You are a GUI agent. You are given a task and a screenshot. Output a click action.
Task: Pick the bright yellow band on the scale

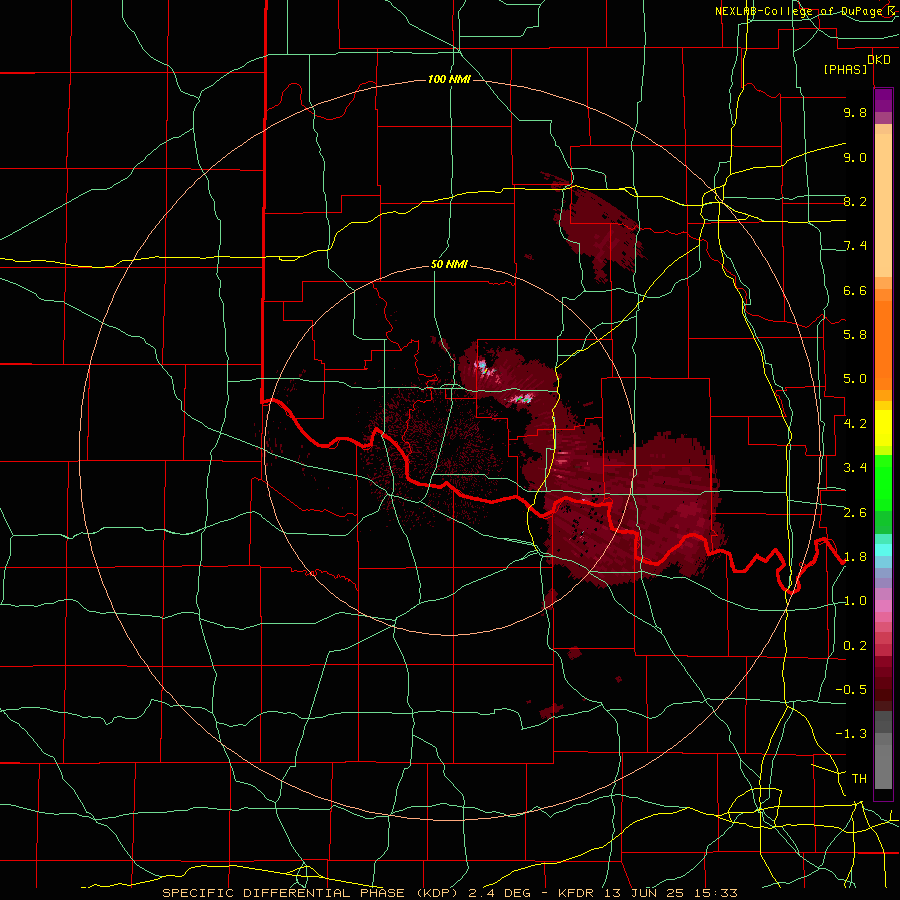[883, 428]
